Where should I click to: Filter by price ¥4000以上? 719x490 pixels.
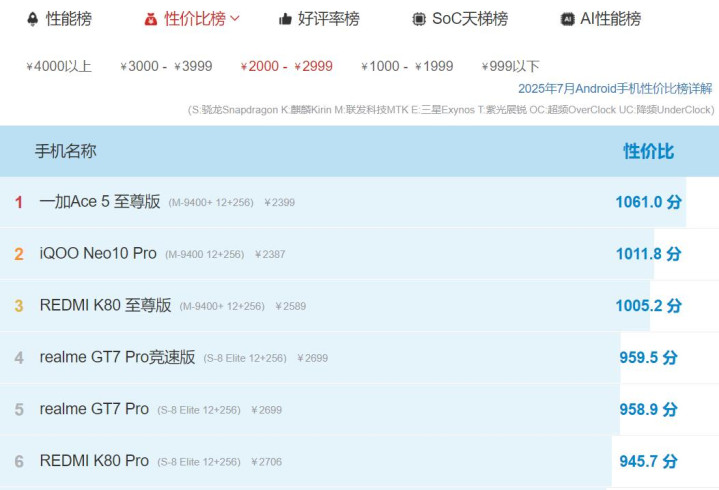pyautogui.click(x=59, y=66)
